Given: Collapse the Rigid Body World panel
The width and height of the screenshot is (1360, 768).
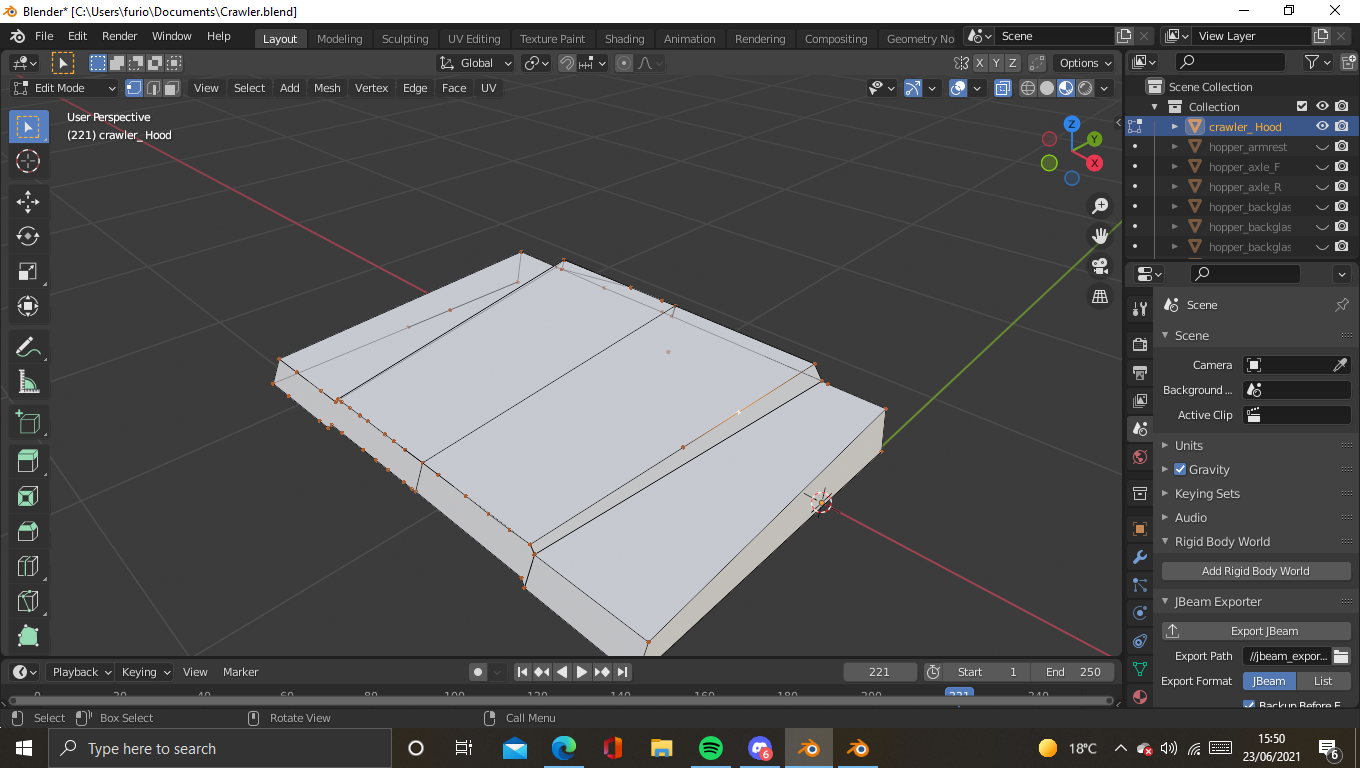Looking at the screenshot, I should coord(1222,541).
